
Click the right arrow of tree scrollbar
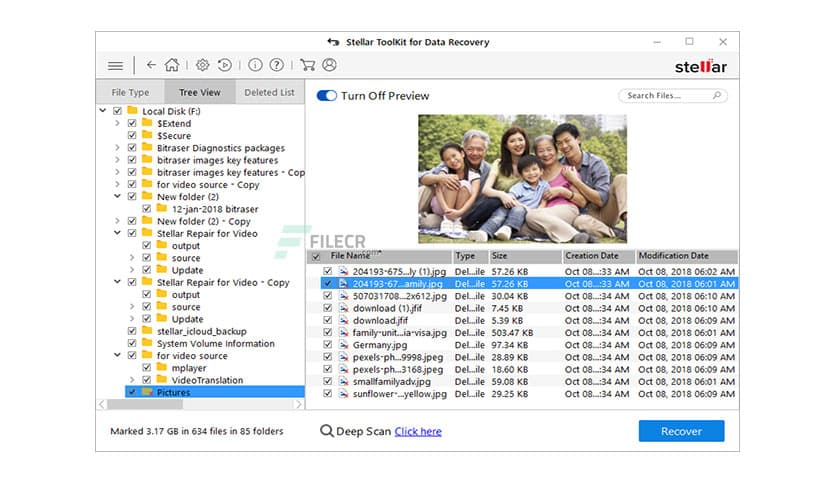[x=299, y=405]
